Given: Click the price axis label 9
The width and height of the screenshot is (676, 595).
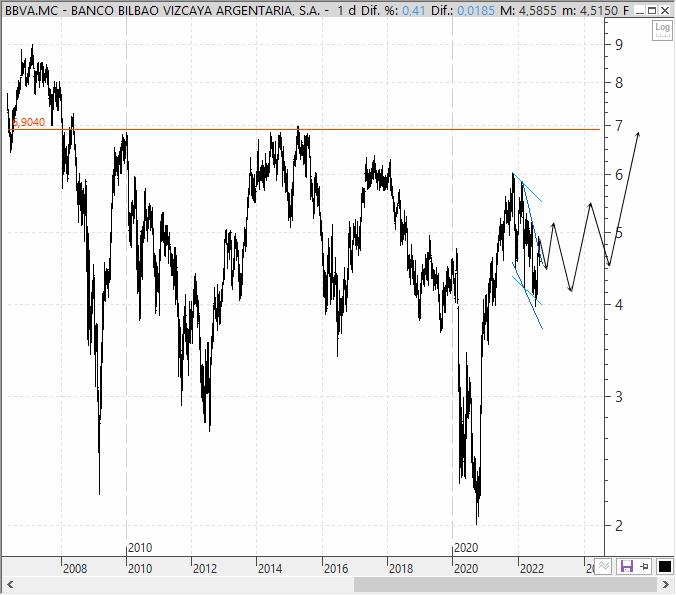Looking at the screenshot, I should [619, 44].
